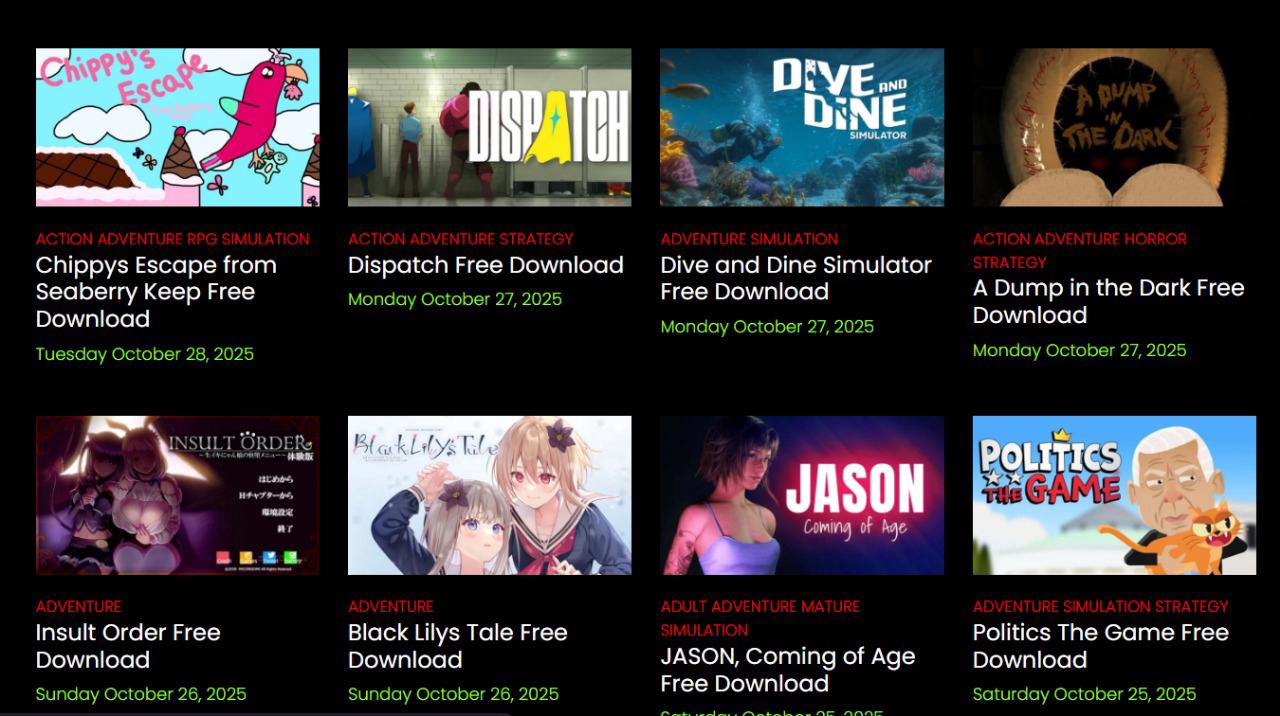Open the Dive and Dine Simulator Free Download title

pos(795,278)
